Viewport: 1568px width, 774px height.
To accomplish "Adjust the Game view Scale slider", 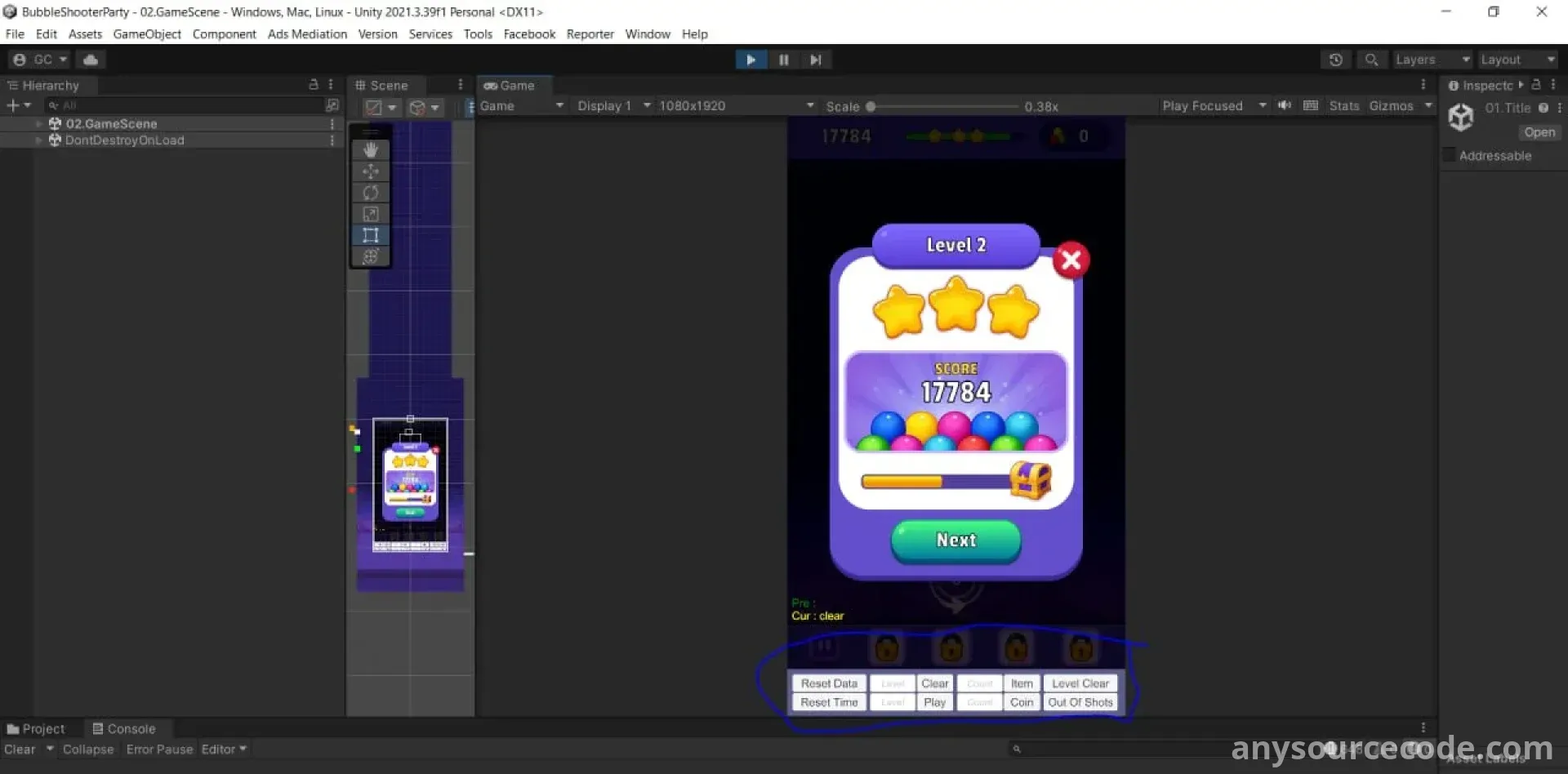I will click(x=871, y=106).
